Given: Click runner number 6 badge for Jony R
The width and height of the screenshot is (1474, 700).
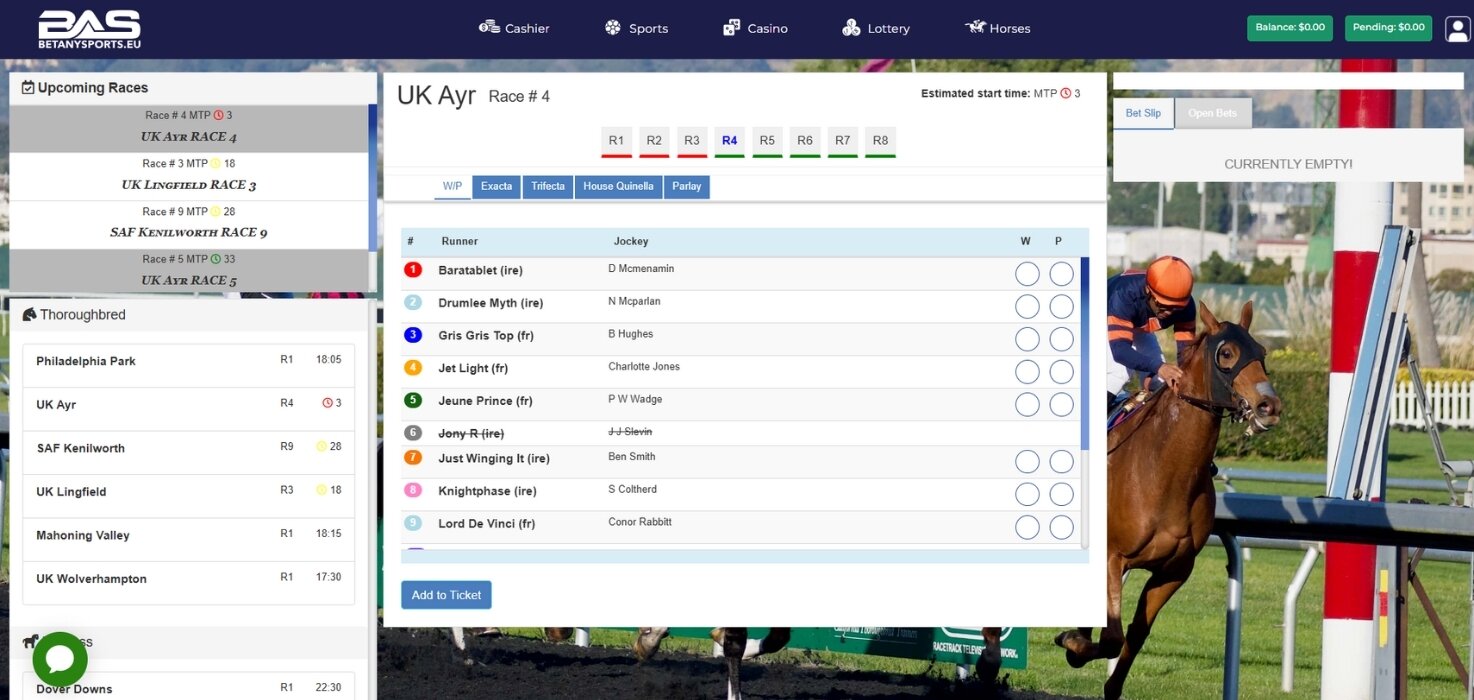Looking at the screenshot, I should (x=413, y=433).
